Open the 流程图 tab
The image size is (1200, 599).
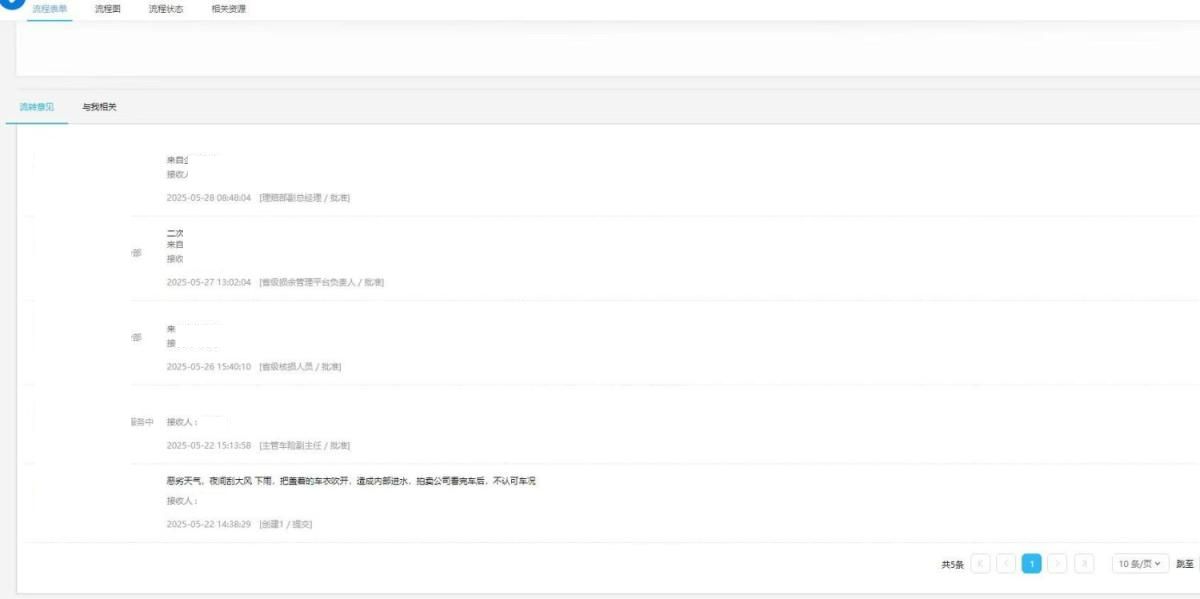pyautogui.click(x=108, y=9)
